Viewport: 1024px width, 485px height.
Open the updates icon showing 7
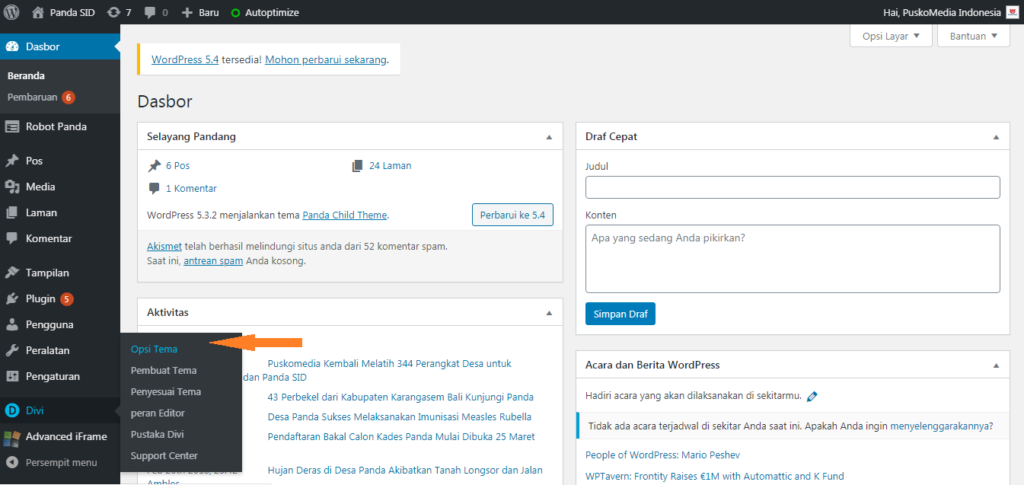[114, 12]
